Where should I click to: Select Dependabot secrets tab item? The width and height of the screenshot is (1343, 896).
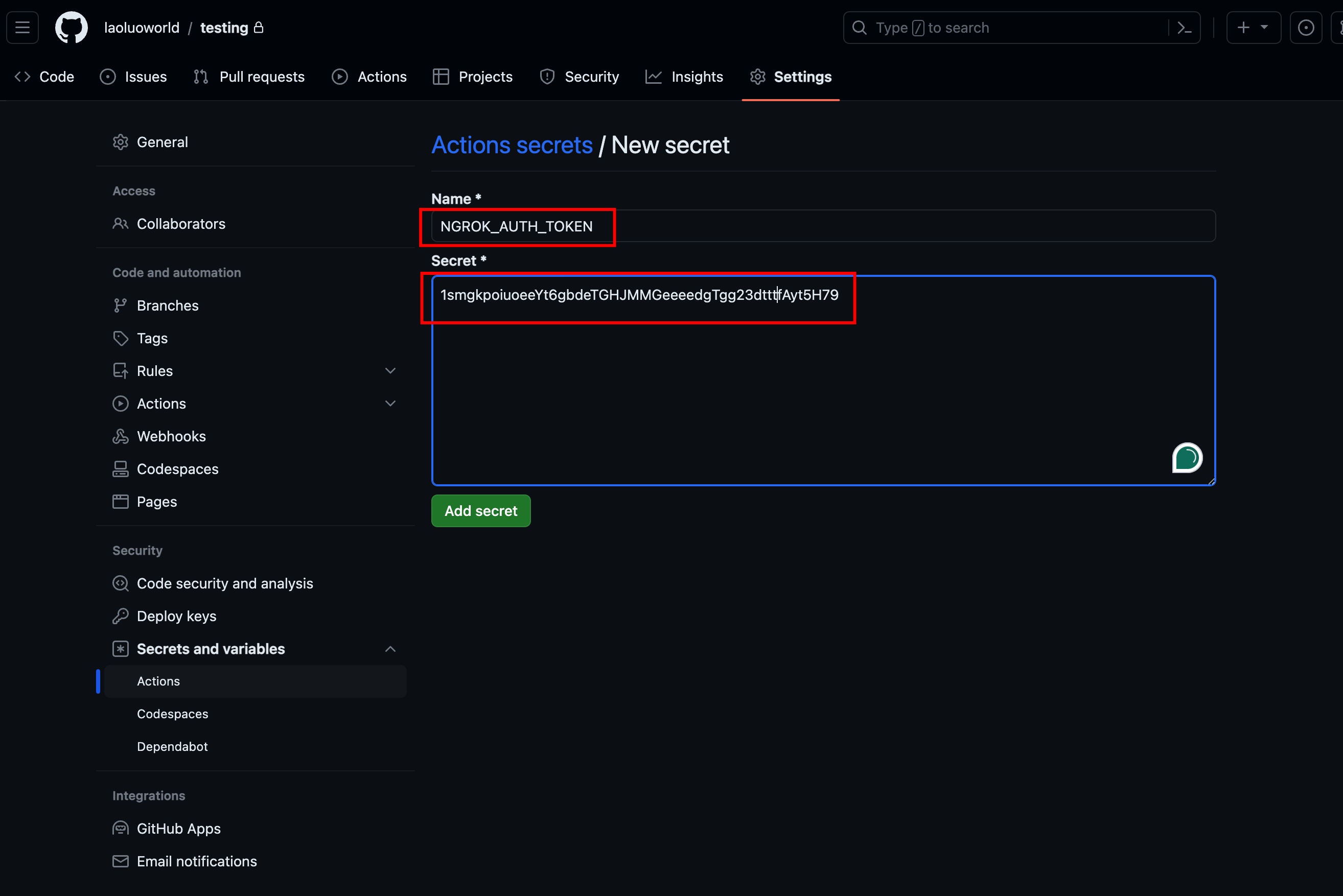[173, 746]
